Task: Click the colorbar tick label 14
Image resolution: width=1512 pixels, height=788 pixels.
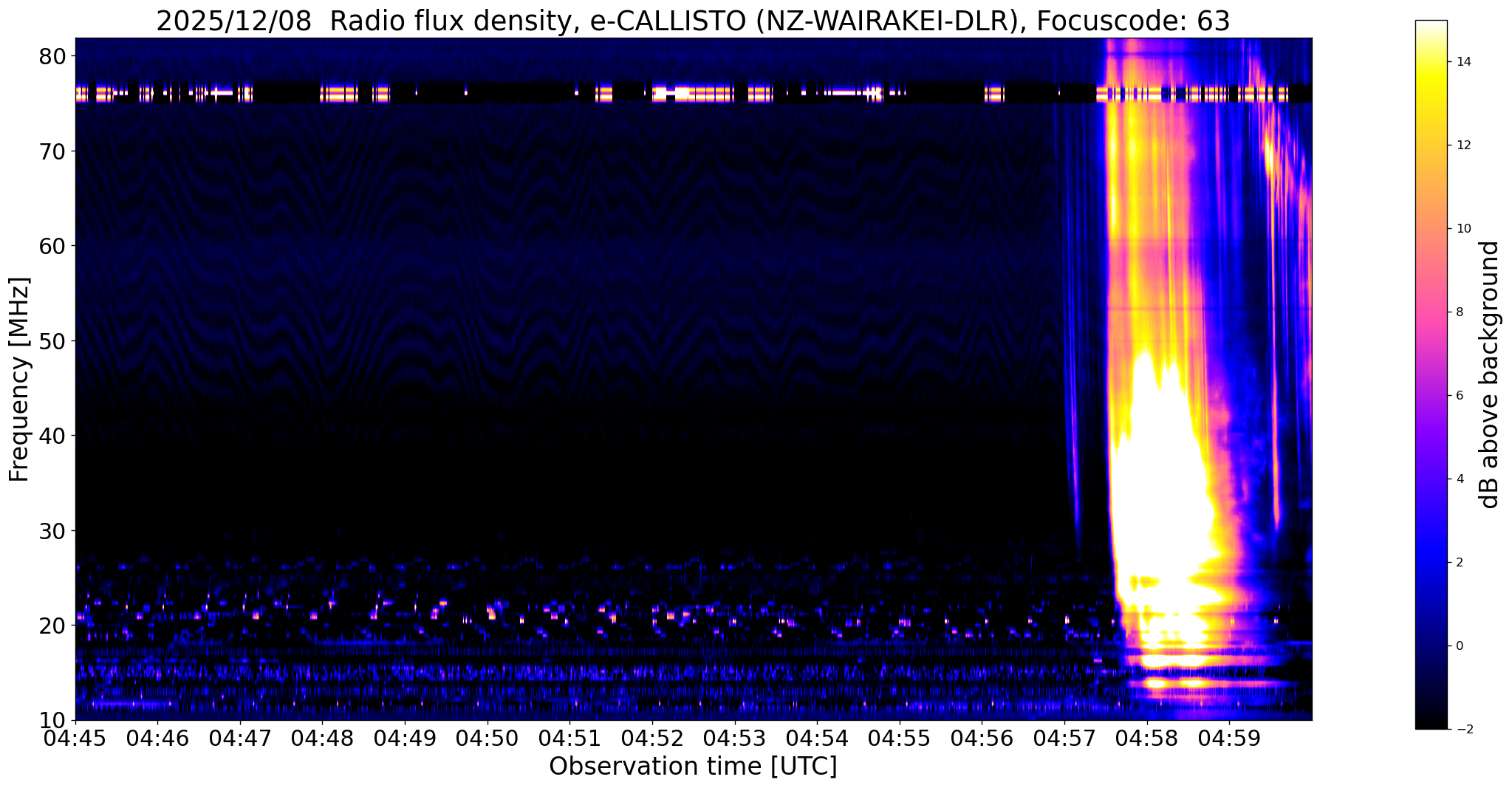Action: [1463, 62]
